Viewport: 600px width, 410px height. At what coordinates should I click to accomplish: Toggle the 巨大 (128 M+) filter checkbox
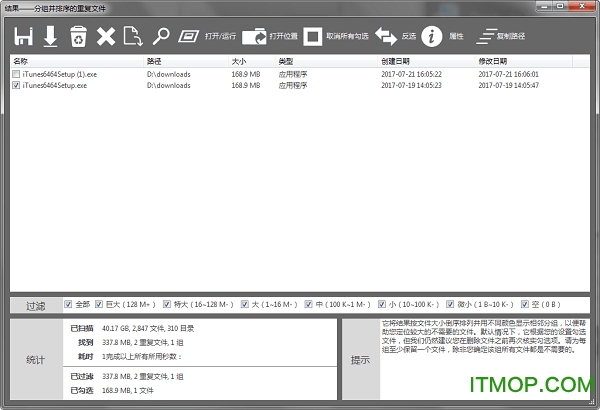pyautogui.click(x=99, y=304)
